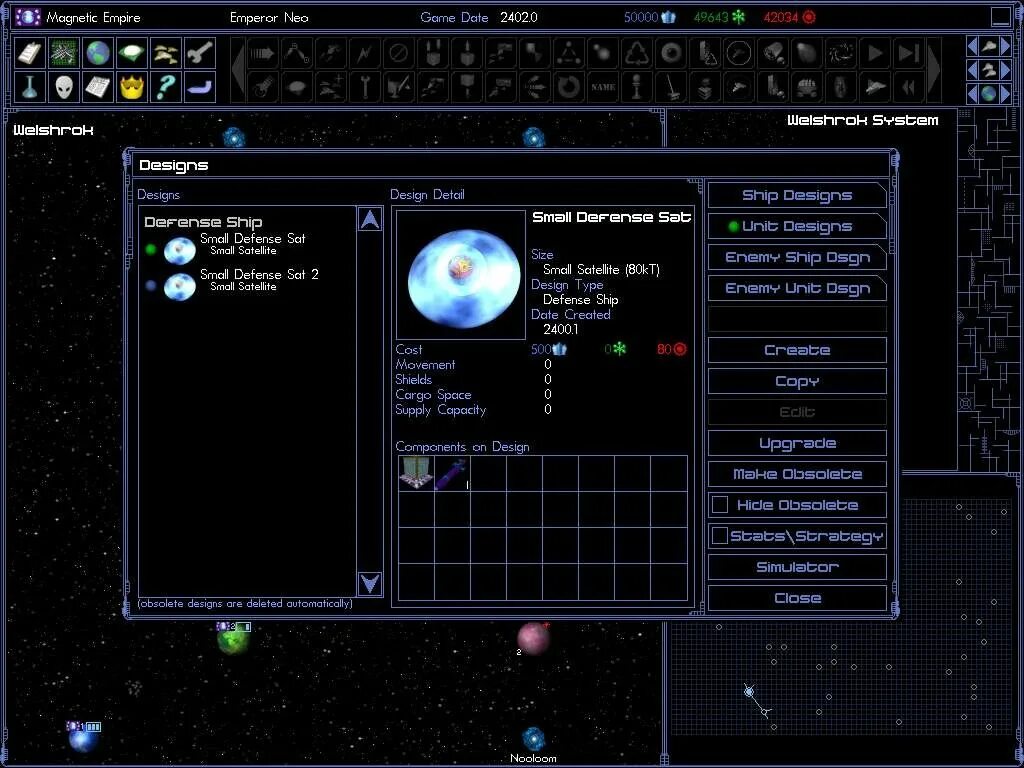Click command toolbar right page arrow
Image resolution: width=1024 pixels, height=768 pixels.
[x=934, y=70]
